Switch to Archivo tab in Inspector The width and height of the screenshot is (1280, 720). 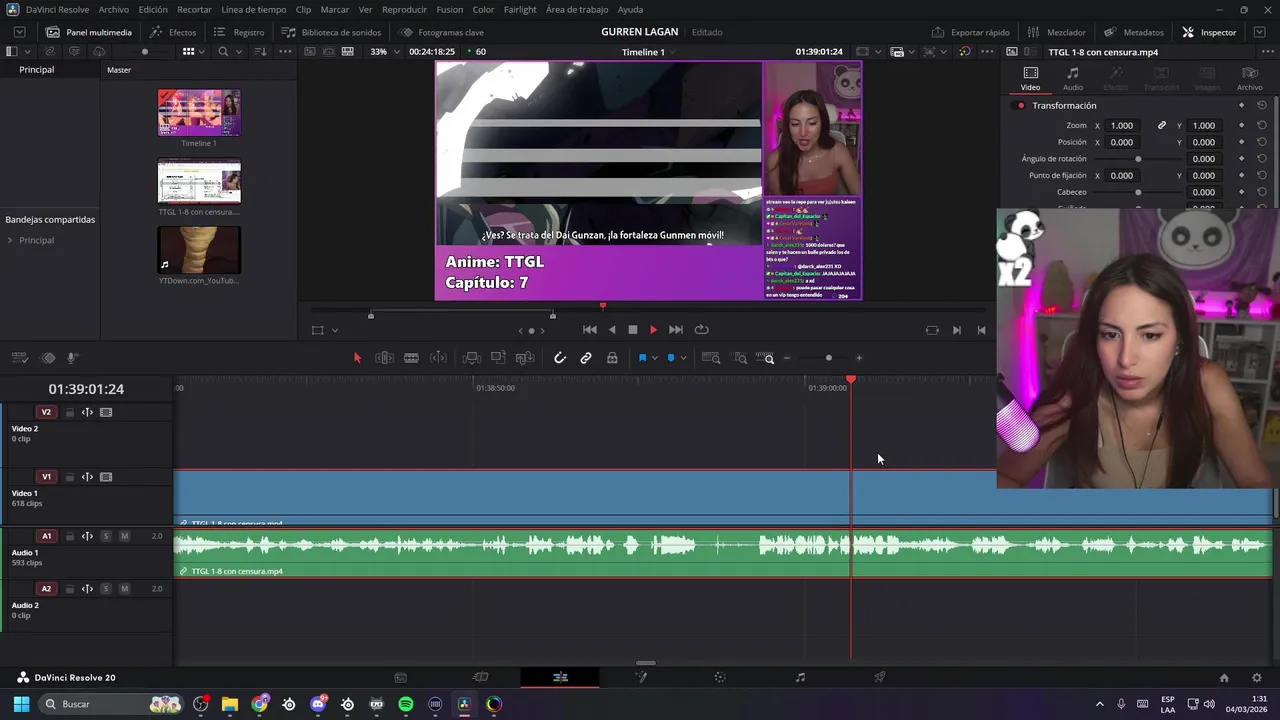pos(1250,79)
